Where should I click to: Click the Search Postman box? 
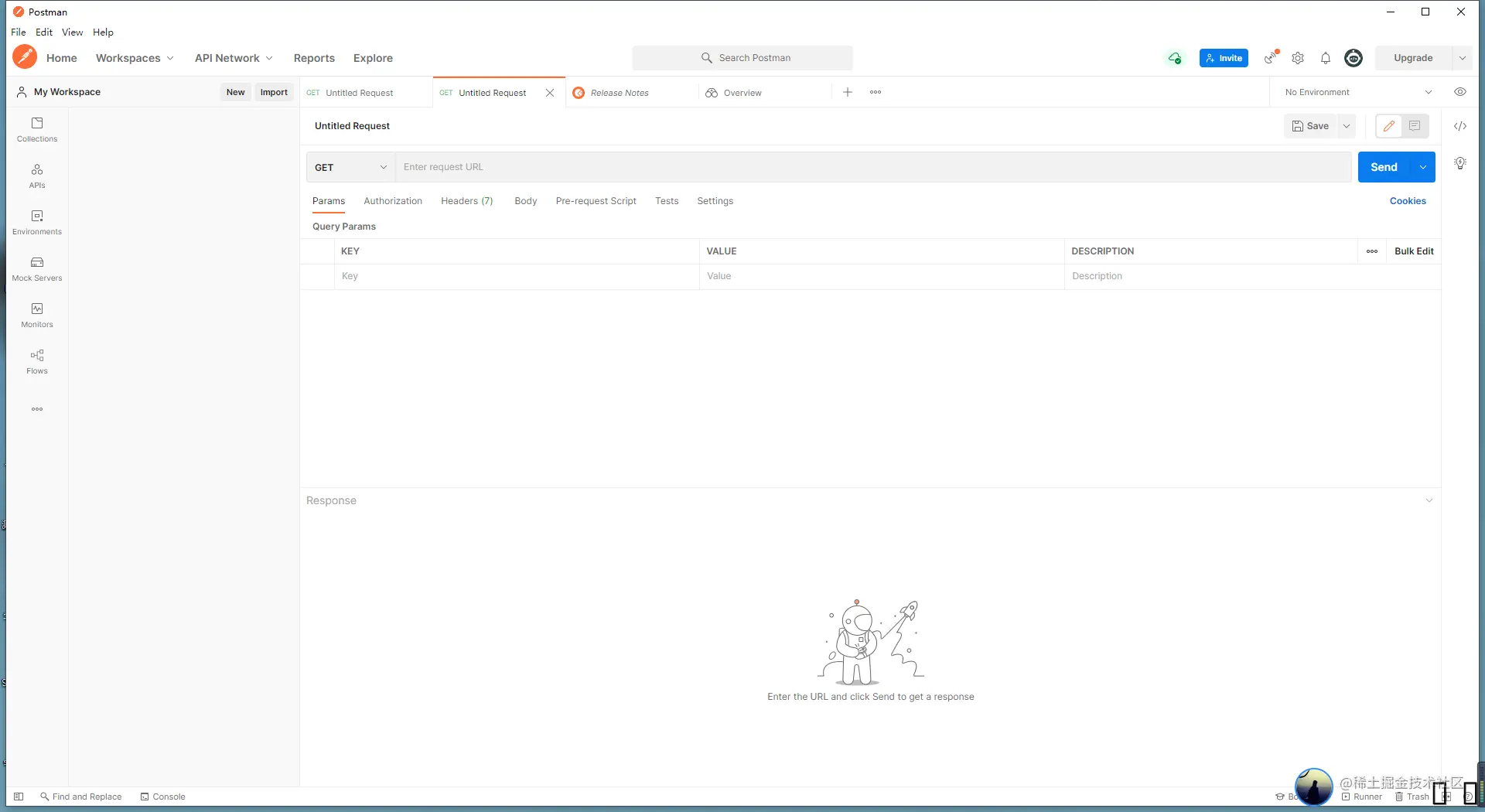[x=742, y=58]
